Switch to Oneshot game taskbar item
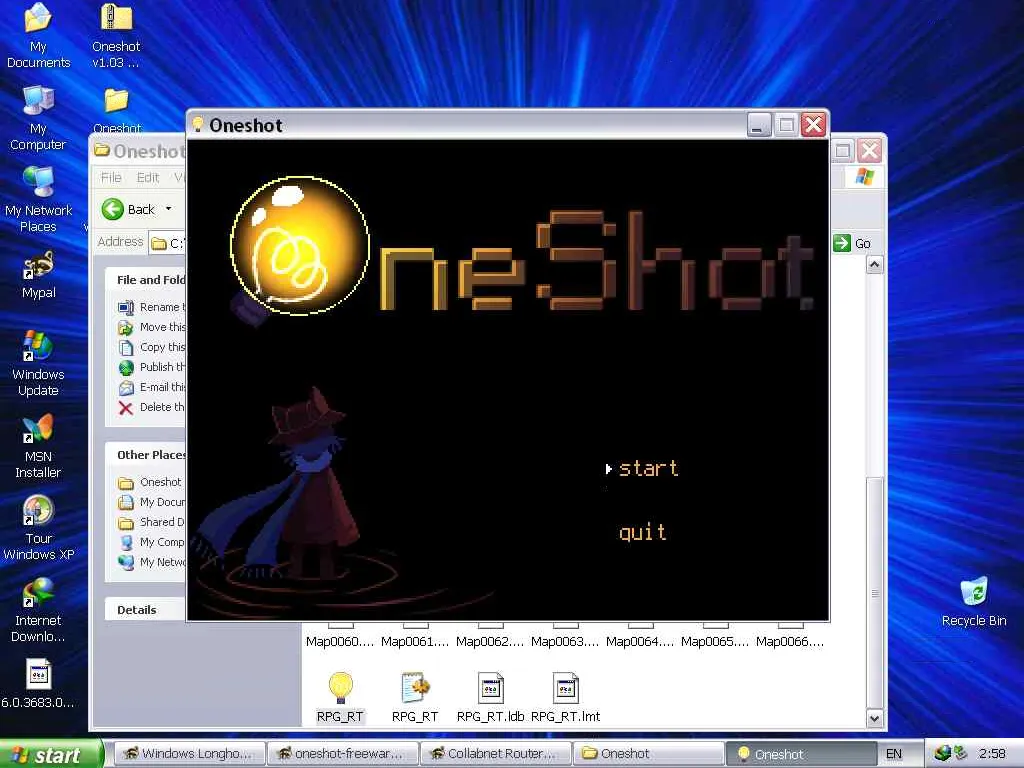 [801, 754]
